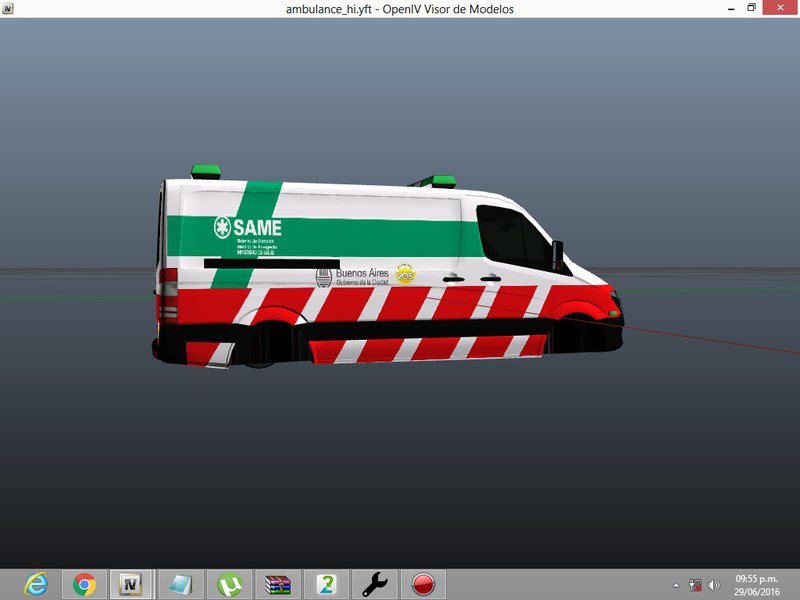This screenshot has height=600, width=800.
Task: Close the OpenIV model viewer window
Action: point(780,8)
